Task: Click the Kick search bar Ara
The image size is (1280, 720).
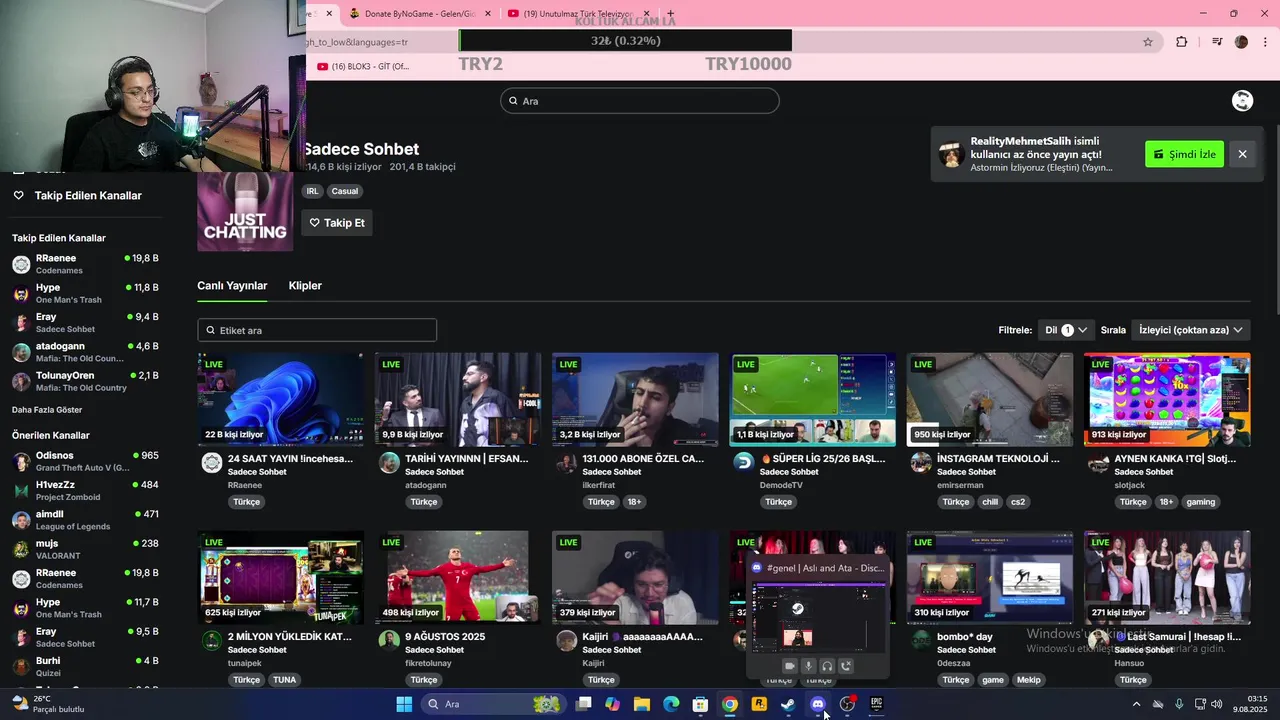Action: [640, 101]
